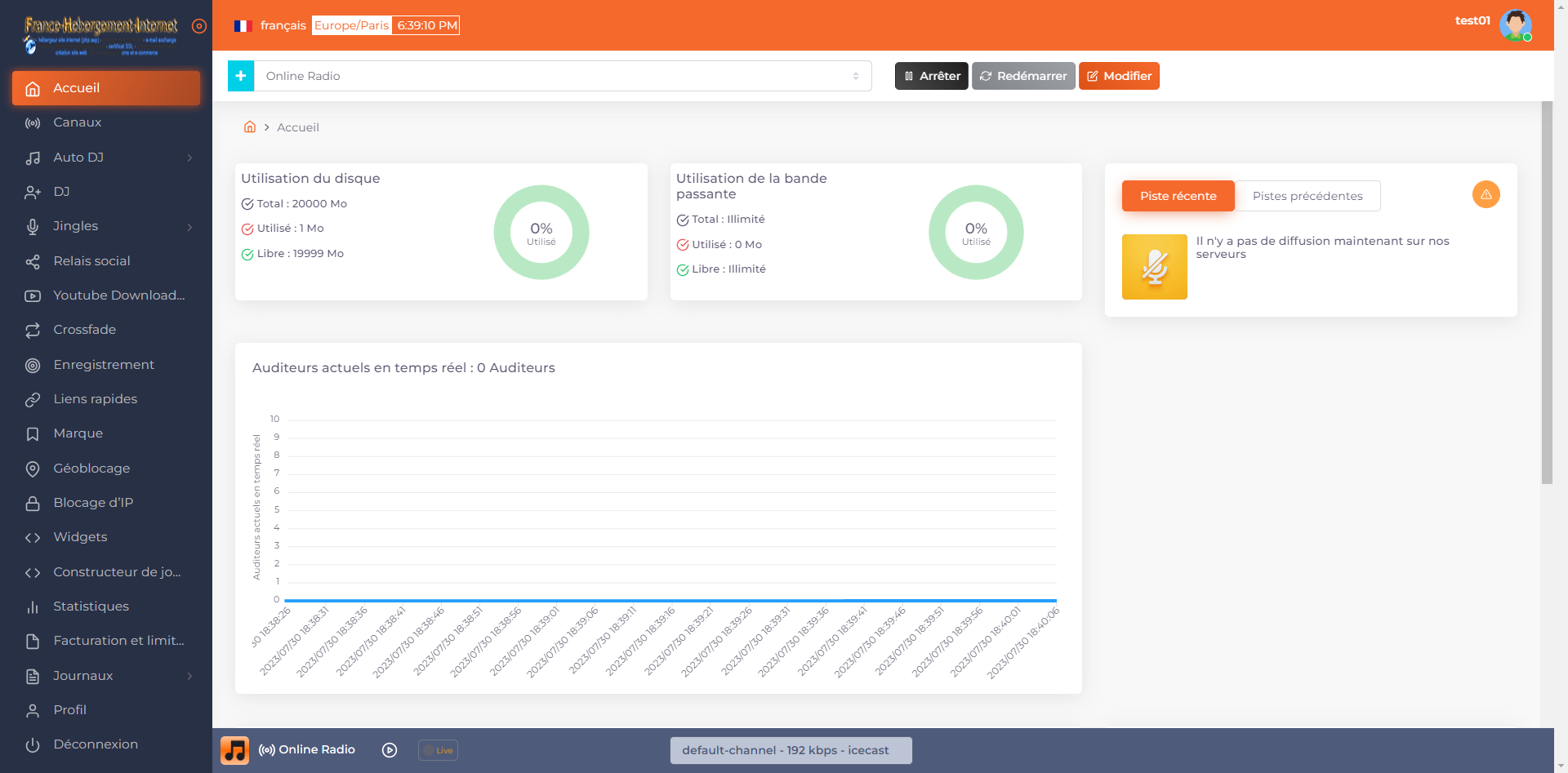Viewport: 1568px width, 773px height.
Task: Click the French flag language icon
Action: [242, 25]
